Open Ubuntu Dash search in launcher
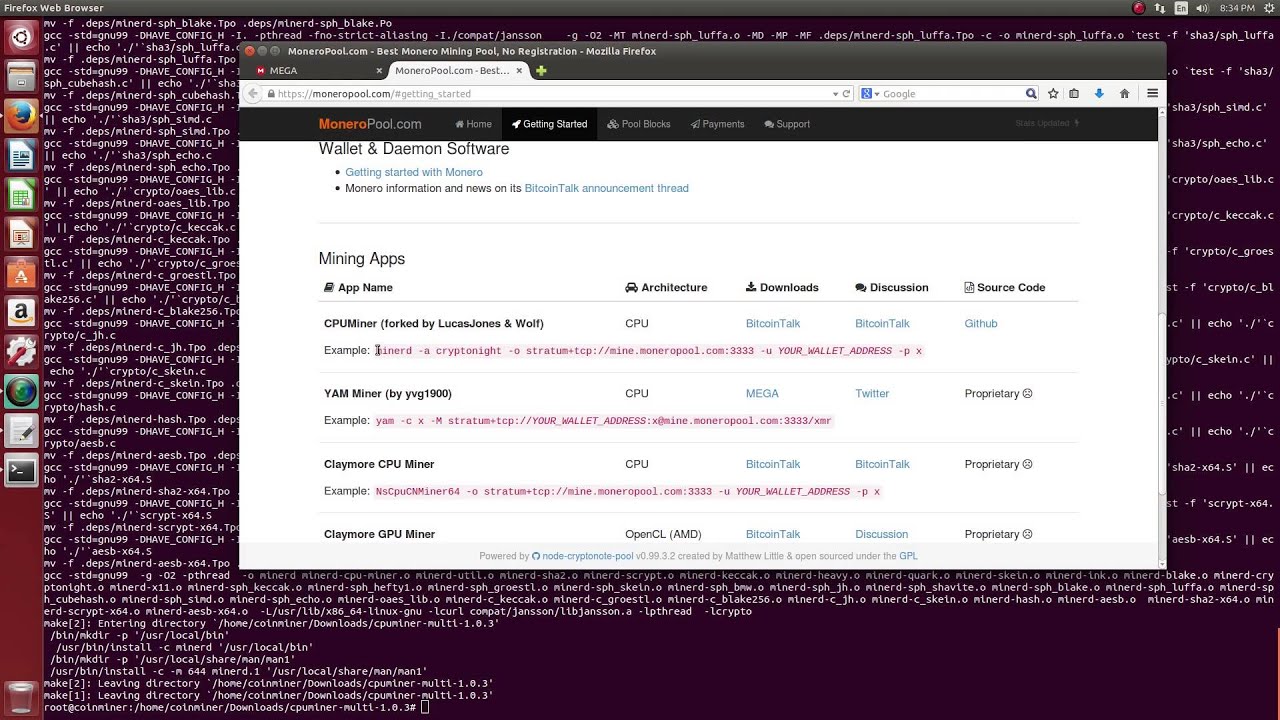1280x720 pixels. [x=21, y=39]
